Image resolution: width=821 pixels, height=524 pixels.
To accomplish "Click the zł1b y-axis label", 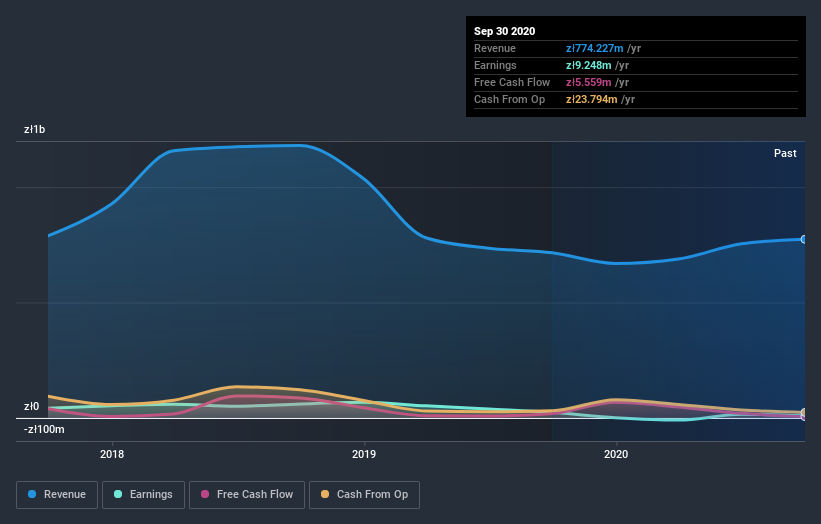I will pos(35,129).
